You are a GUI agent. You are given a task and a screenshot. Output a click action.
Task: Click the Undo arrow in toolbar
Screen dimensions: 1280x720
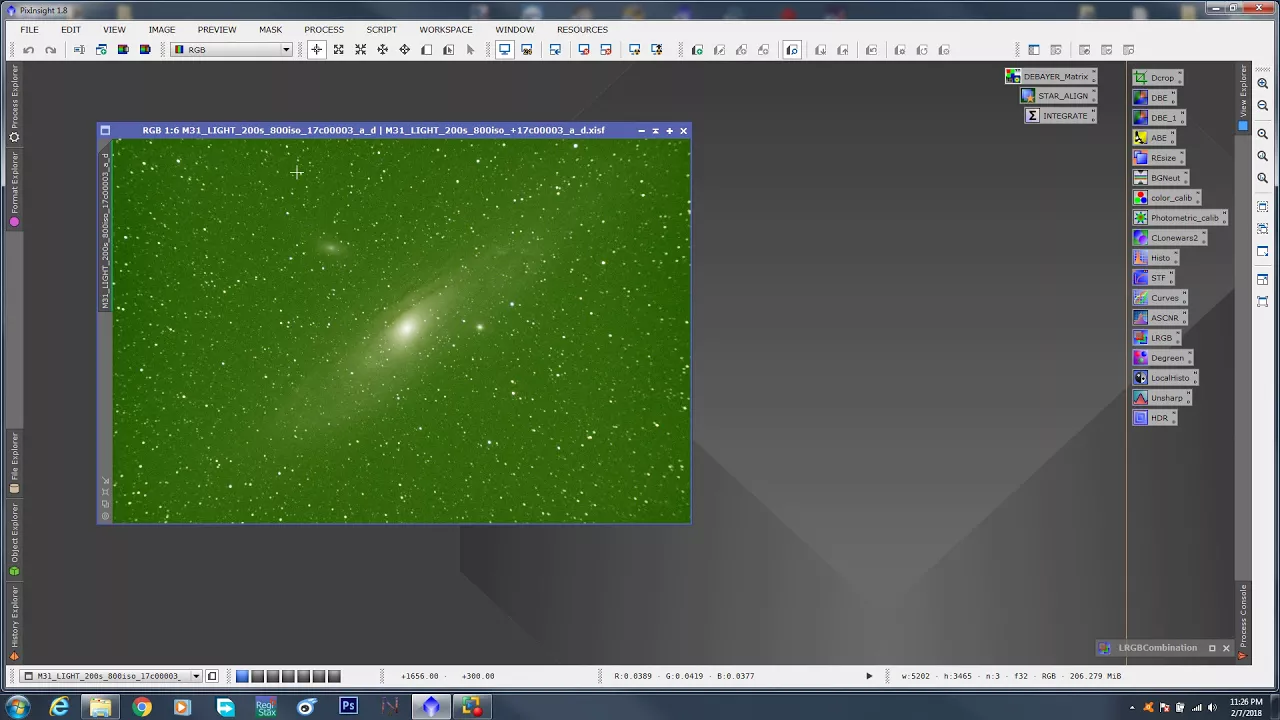coord(28,50)
